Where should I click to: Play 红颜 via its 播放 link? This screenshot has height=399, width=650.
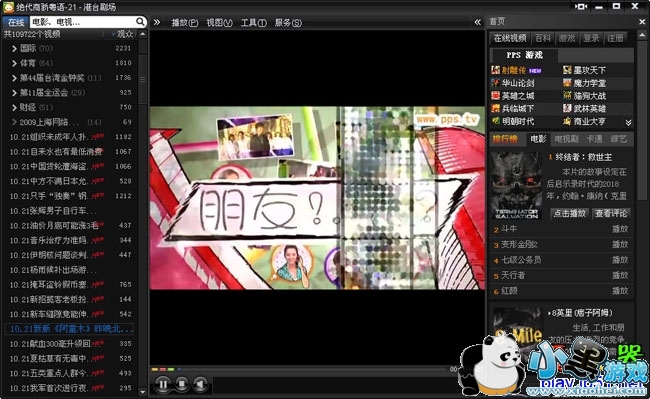click(x=620, y=291)
